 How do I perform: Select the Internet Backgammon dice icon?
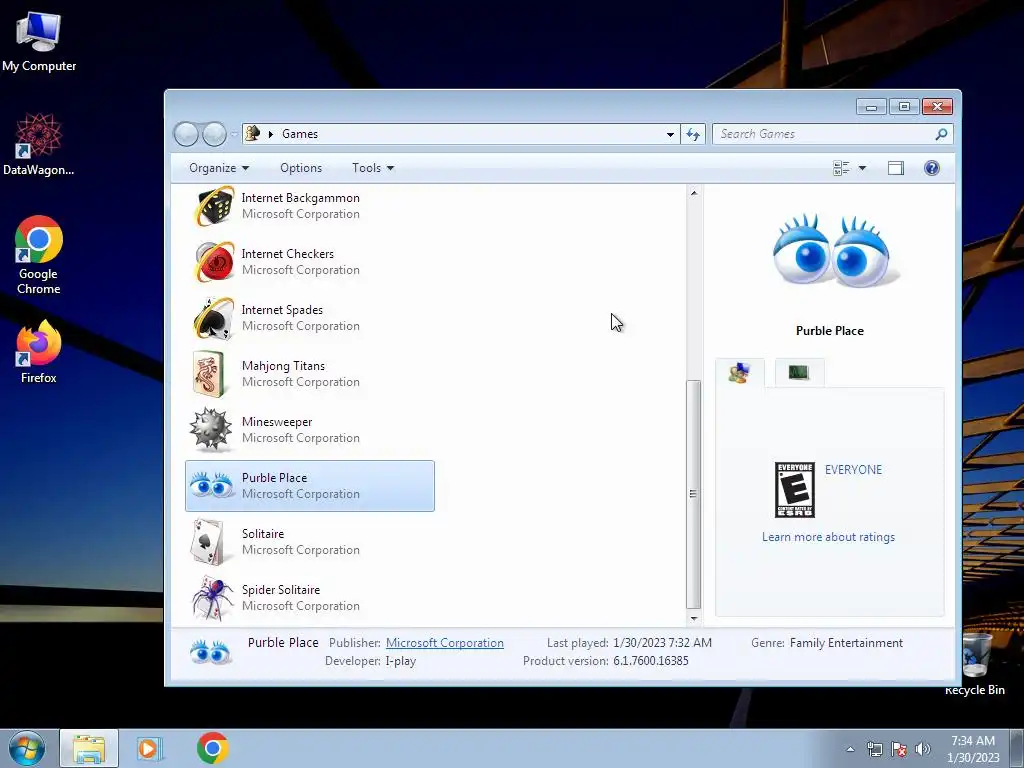point(213,206)
